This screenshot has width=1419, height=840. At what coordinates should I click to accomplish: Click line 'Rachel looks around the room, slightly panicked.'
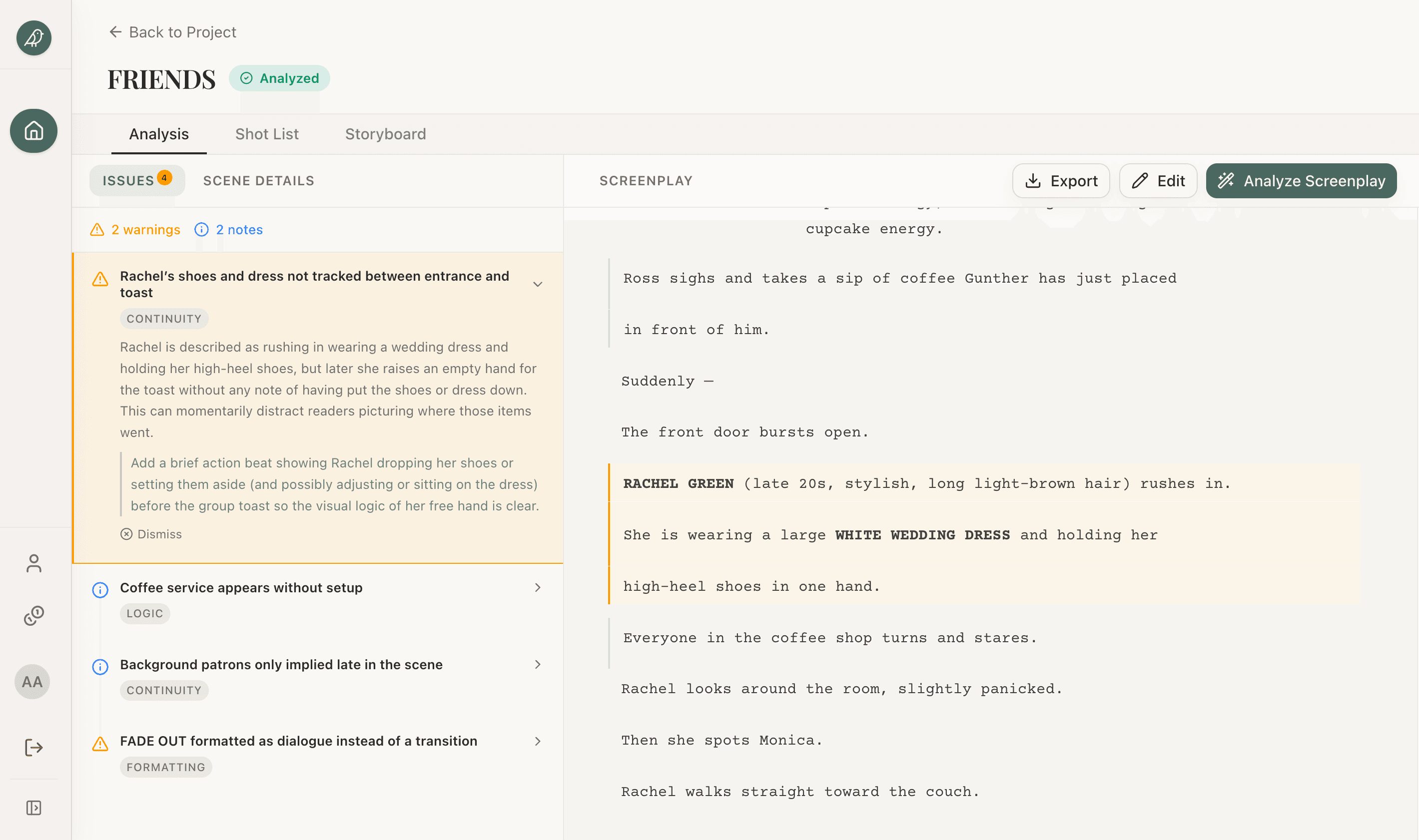click(841, 689)
